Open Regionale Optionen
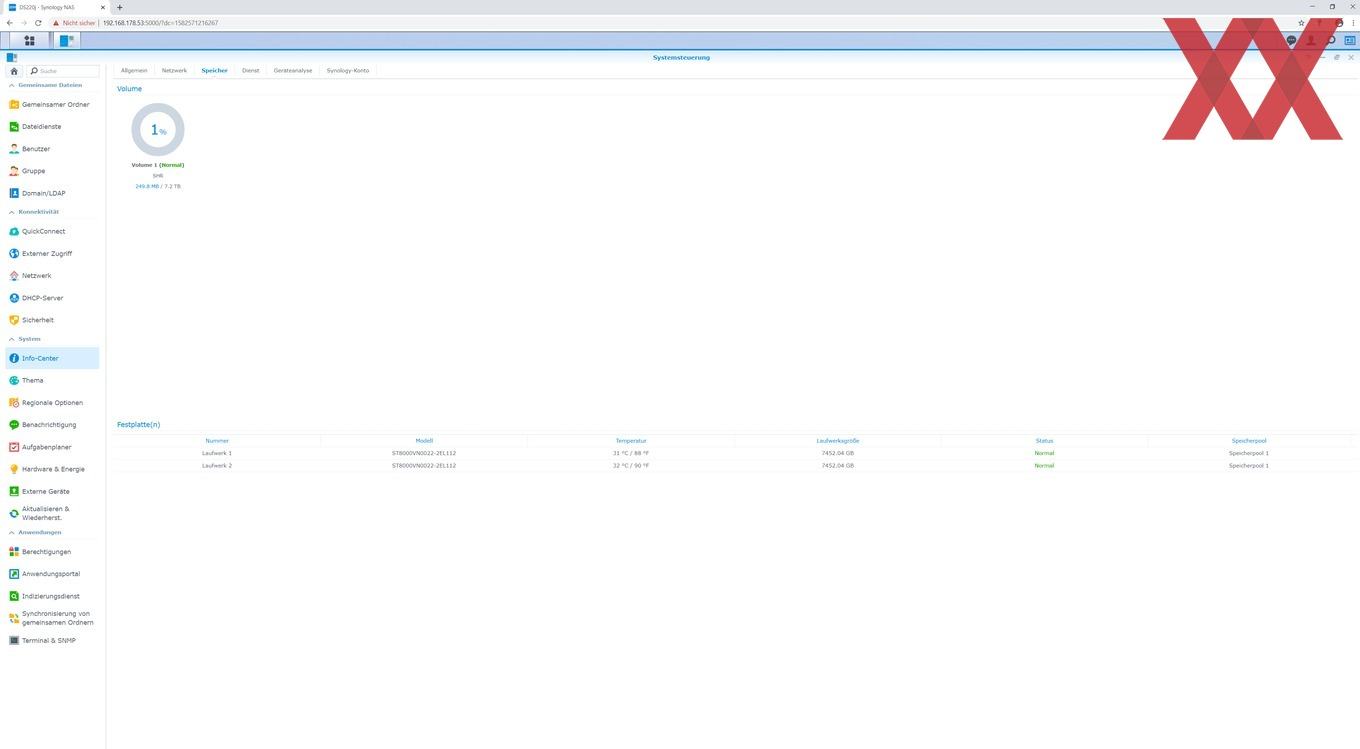1360x749 pixels. [x=52, y=402]
